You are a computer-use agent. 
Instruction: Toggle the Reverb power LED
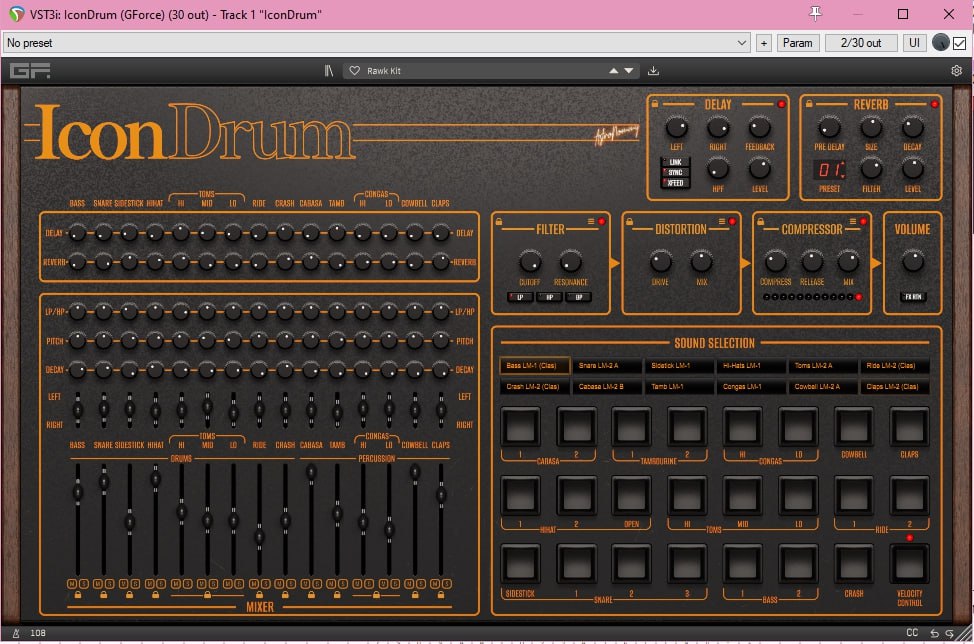935,104
